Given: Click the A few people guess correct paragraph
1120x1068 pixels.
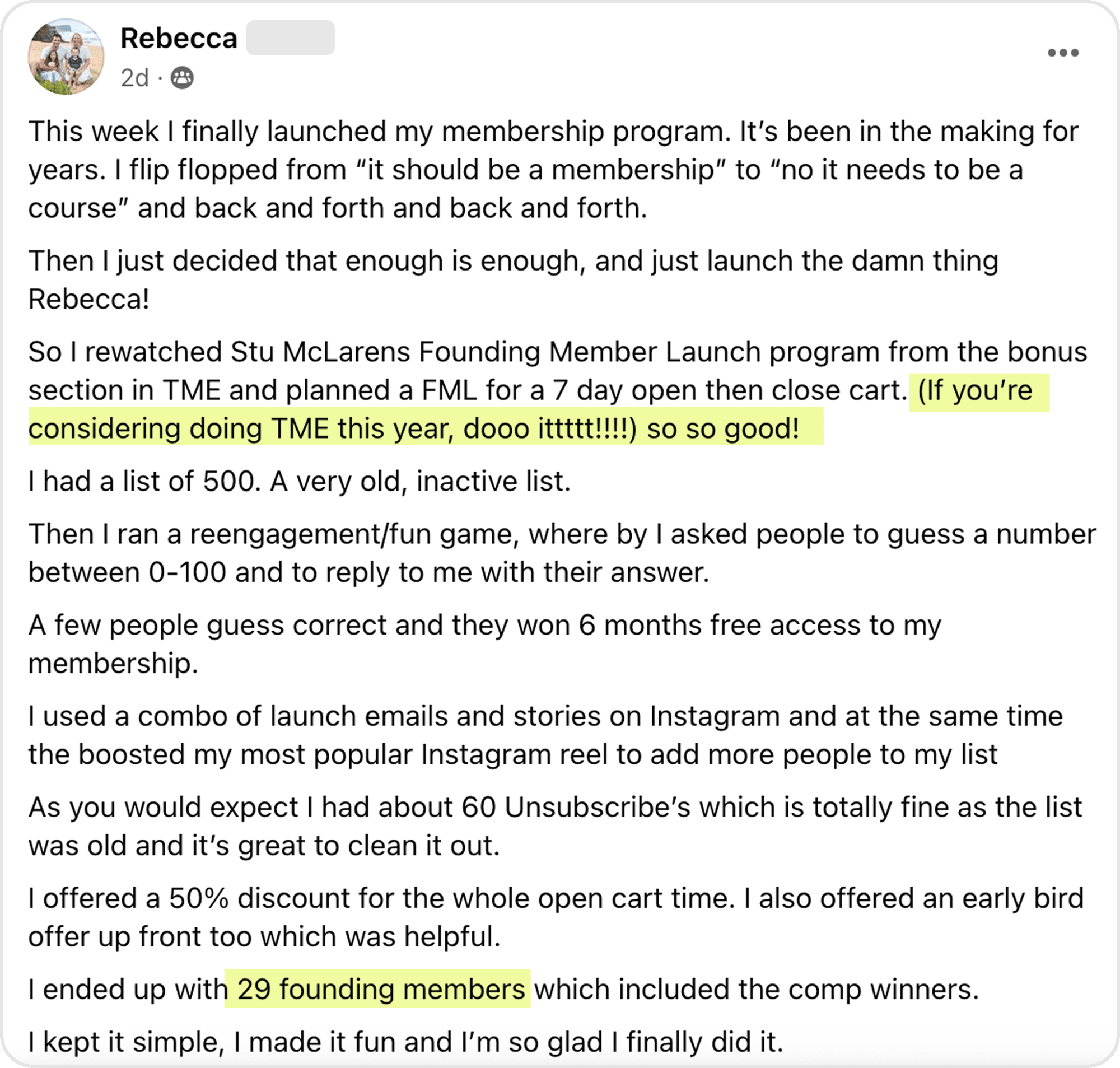Looking at the screenshot, I should click(485, 644).
